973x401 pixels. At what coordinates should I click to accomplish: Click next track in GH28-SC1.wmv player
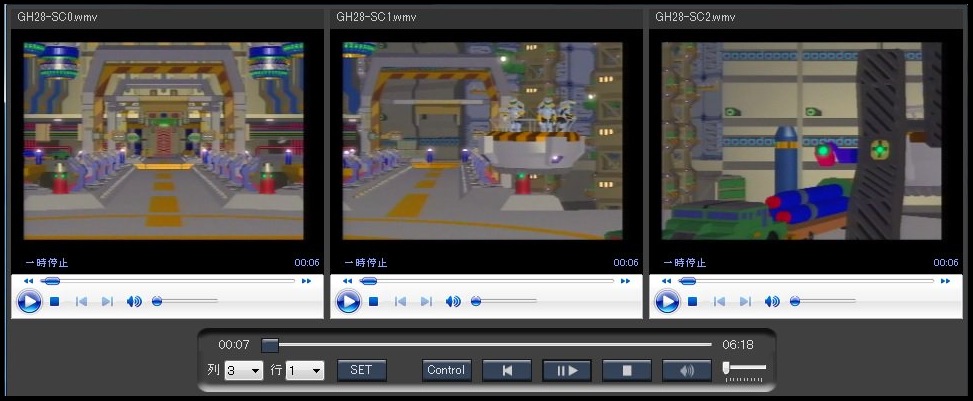426,302
